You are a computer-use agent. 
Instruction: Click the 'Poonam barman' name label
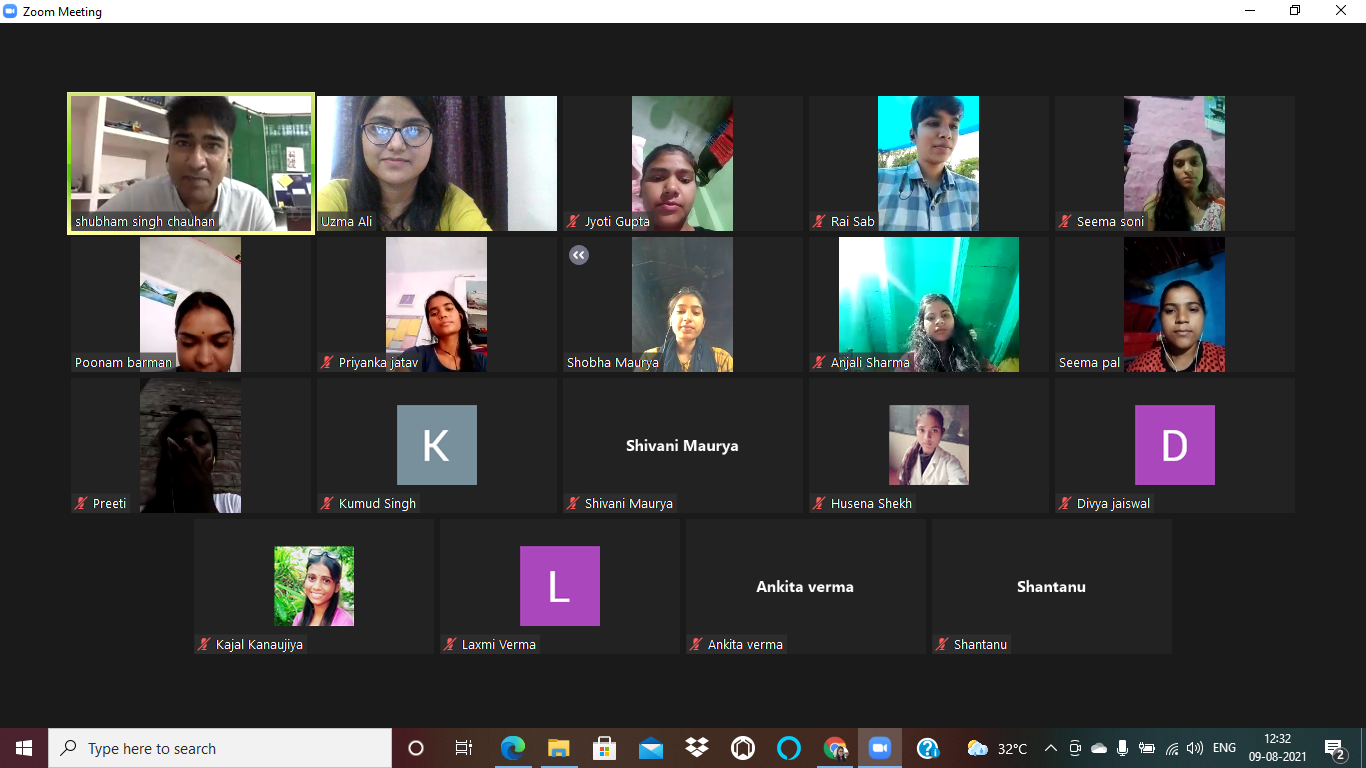click(x=123, y=363)
